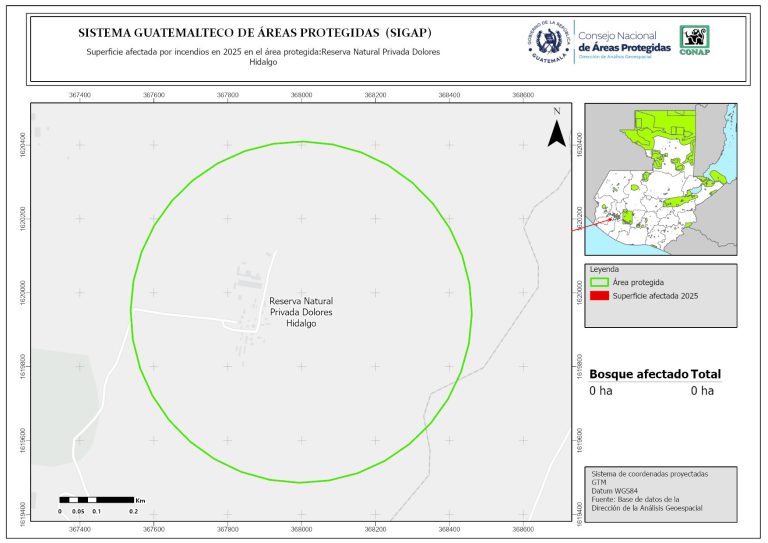Click the Bosque afectado heading

pyautogui.click(x=638, y=374)
